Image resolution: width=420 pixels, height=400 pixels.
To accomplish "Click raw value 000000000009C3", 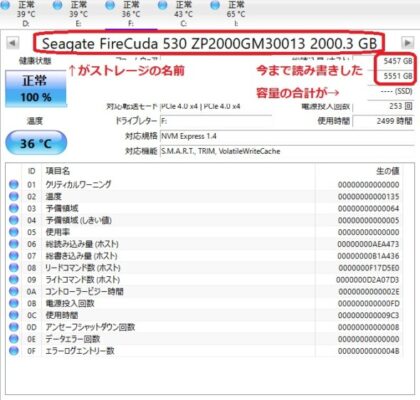I will click(x=369, y=315).
